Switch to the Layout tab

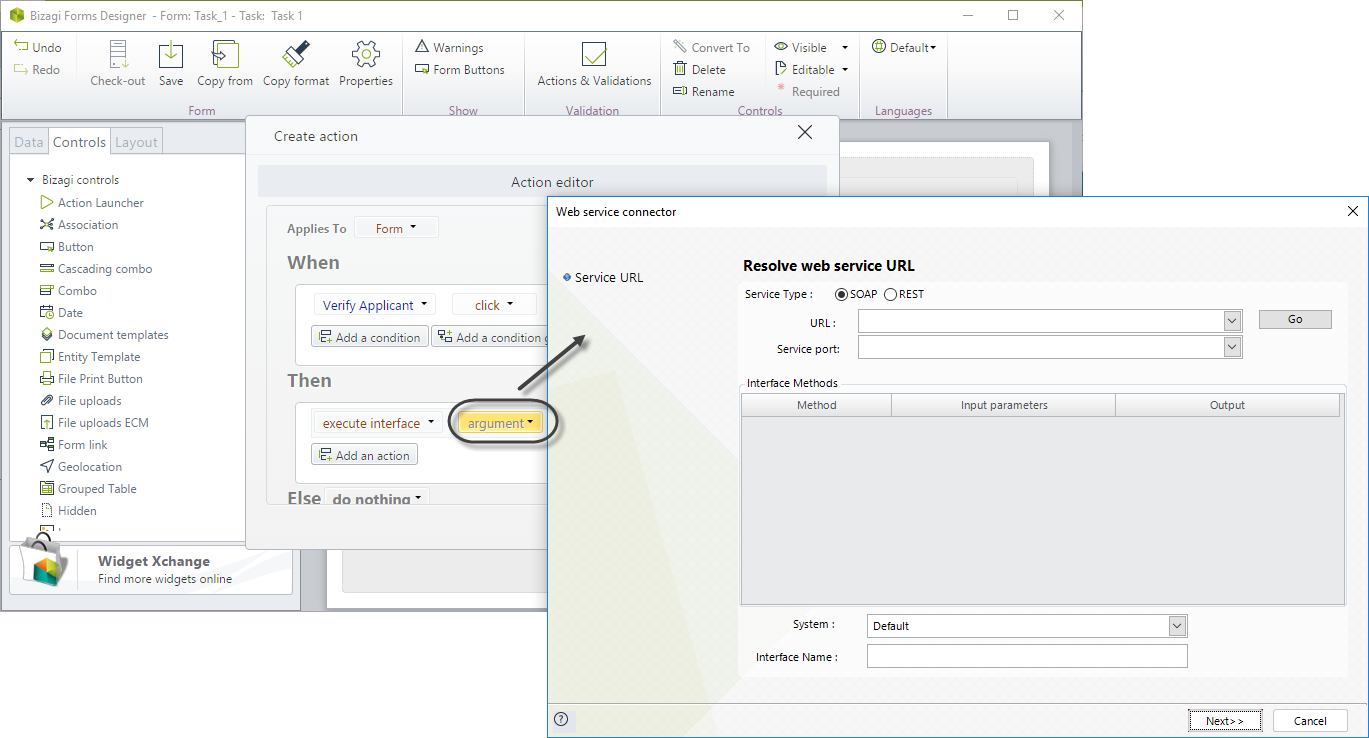tap(136, 142)
